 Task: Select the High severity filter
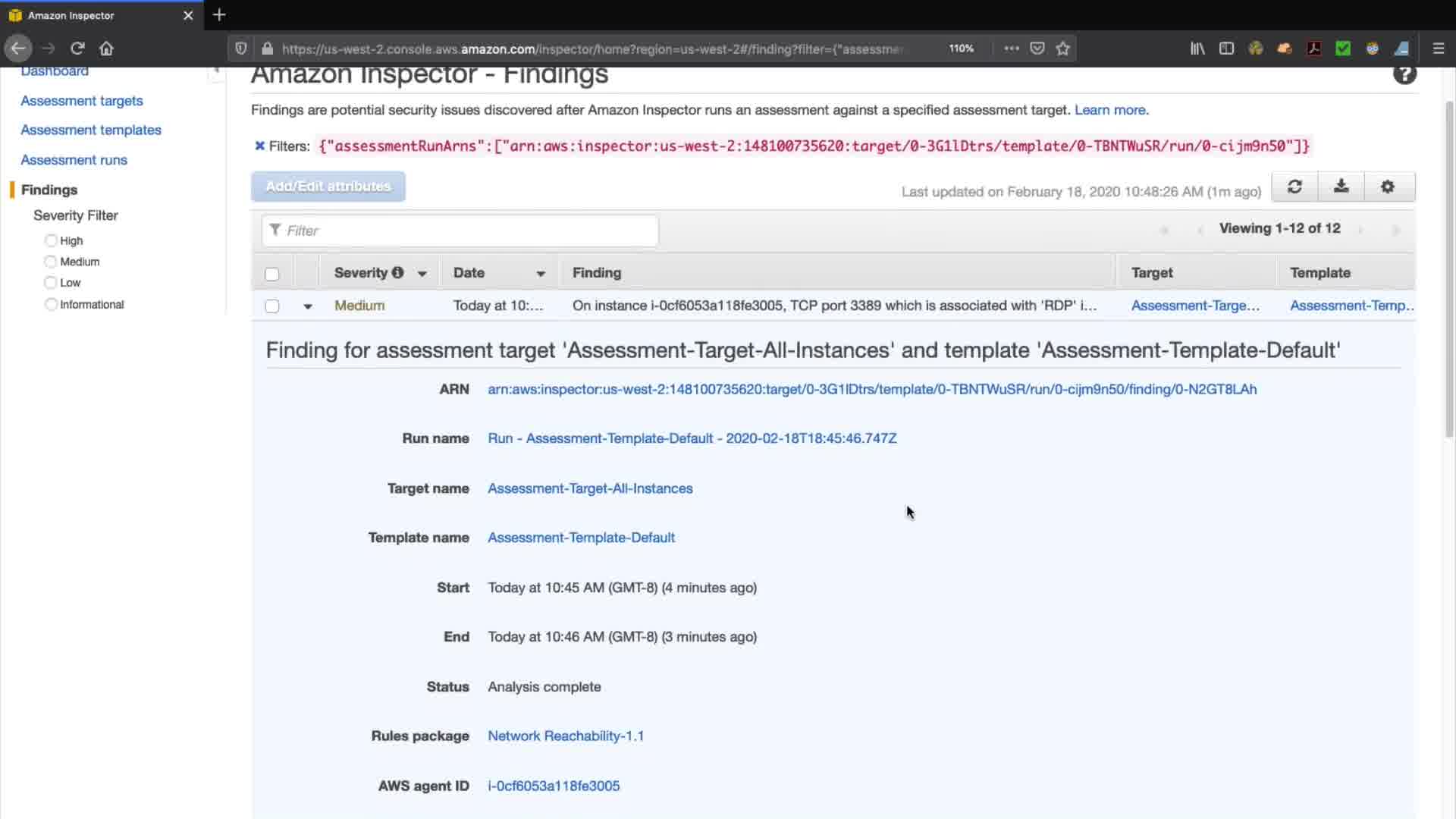51,240
